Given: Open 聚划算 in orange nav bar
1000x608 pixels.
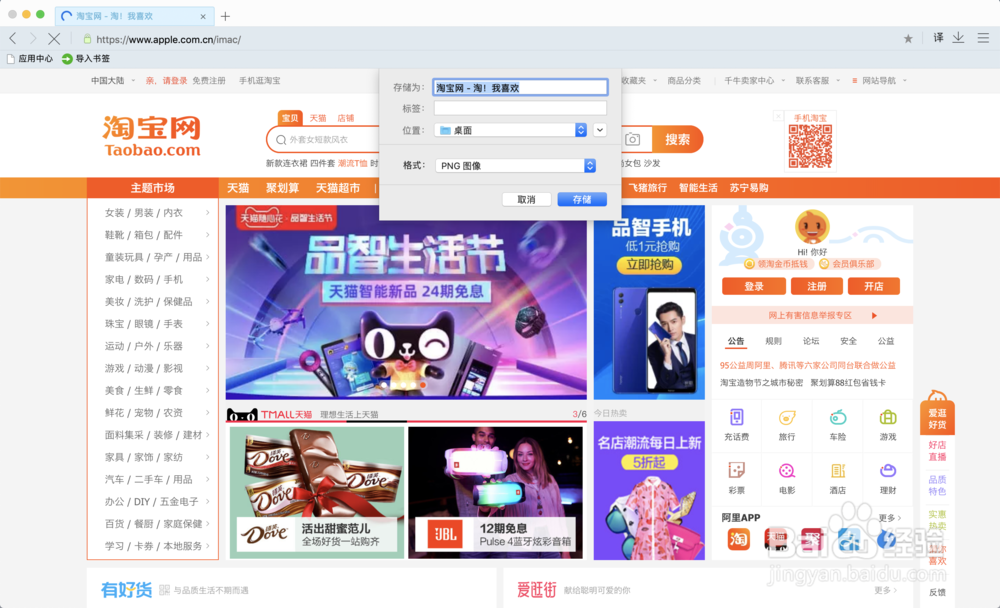Looking at the screenshot, I should point(283,188).
